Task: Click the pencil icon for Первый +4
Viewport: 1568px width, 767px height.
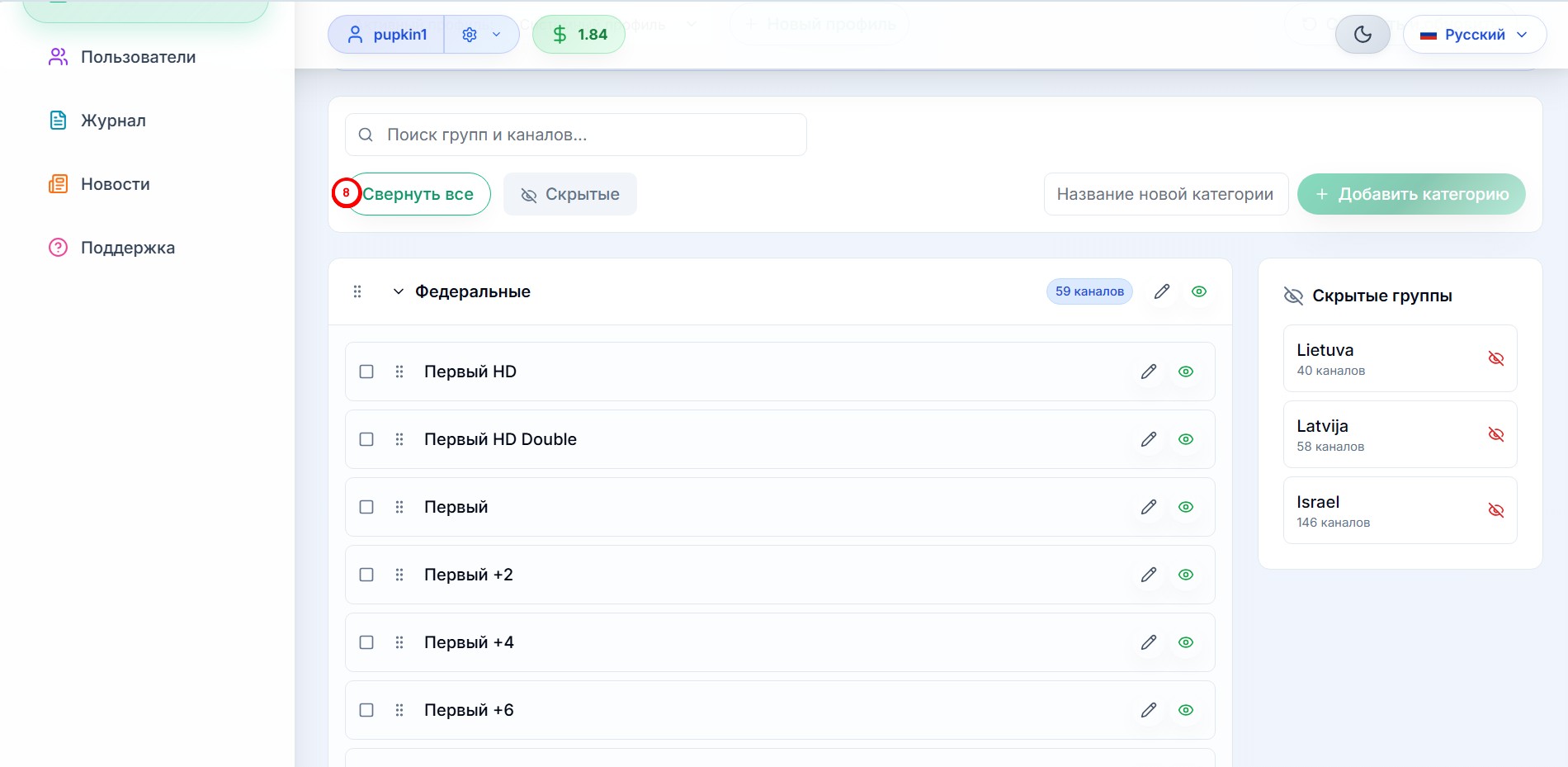Action: (1148, 642)
